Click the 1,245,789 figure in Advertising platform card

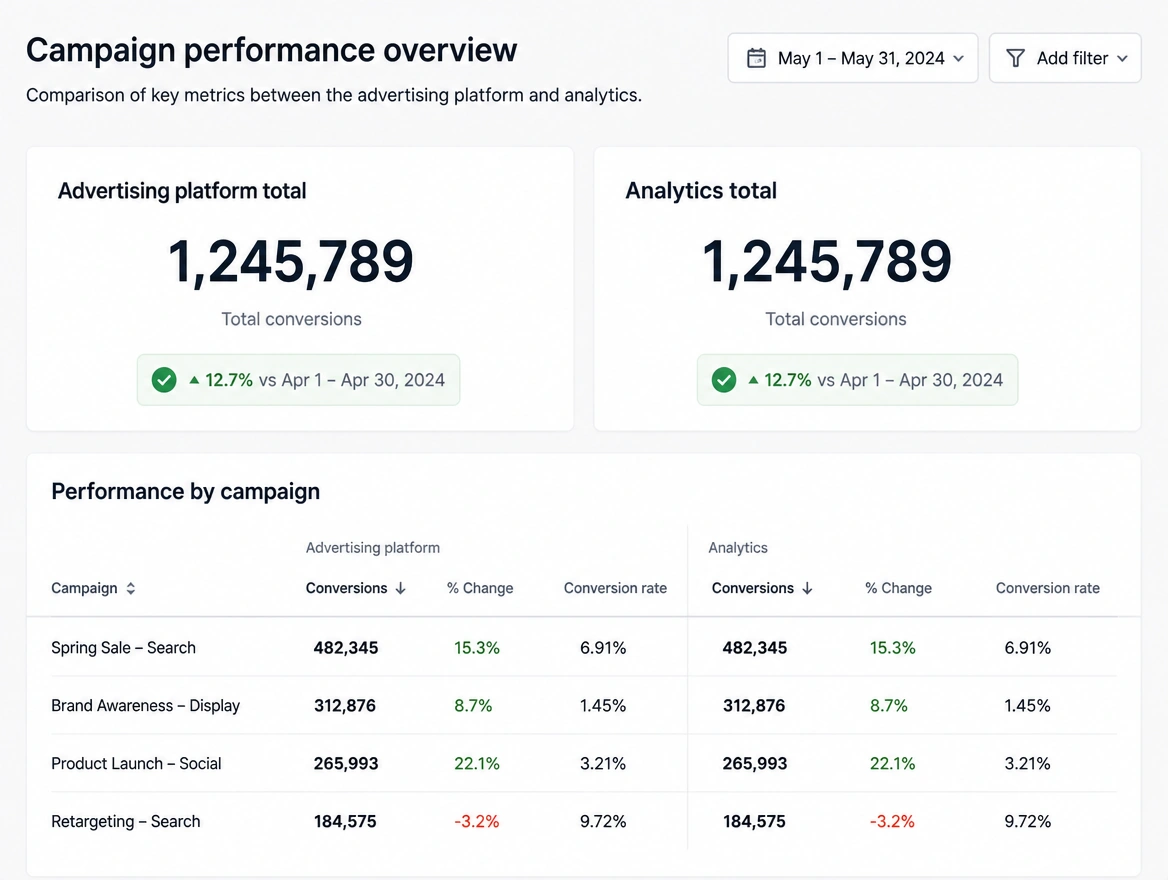click(x=291, y=262)
